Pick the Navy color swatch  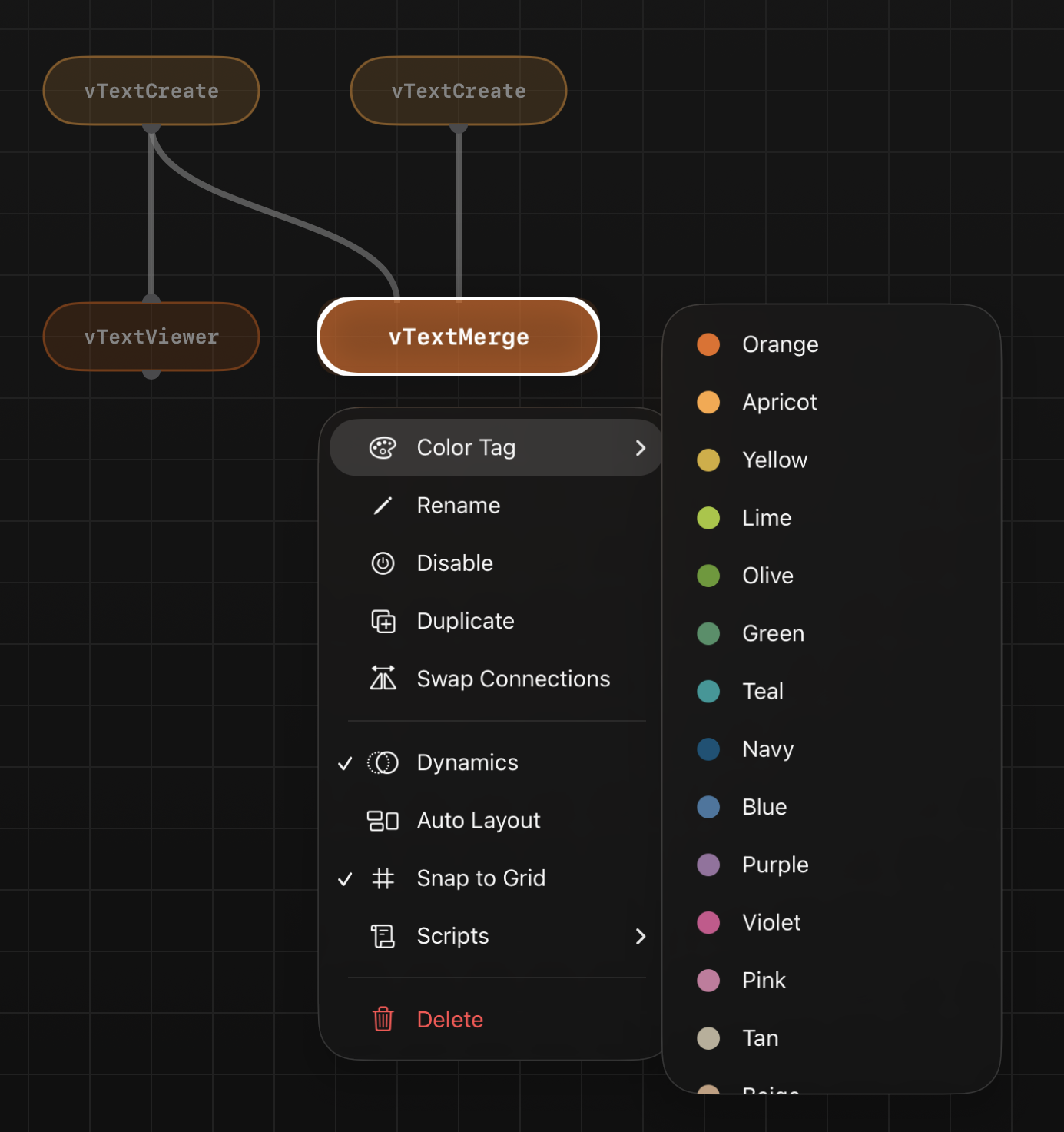(x=708, y=749)
